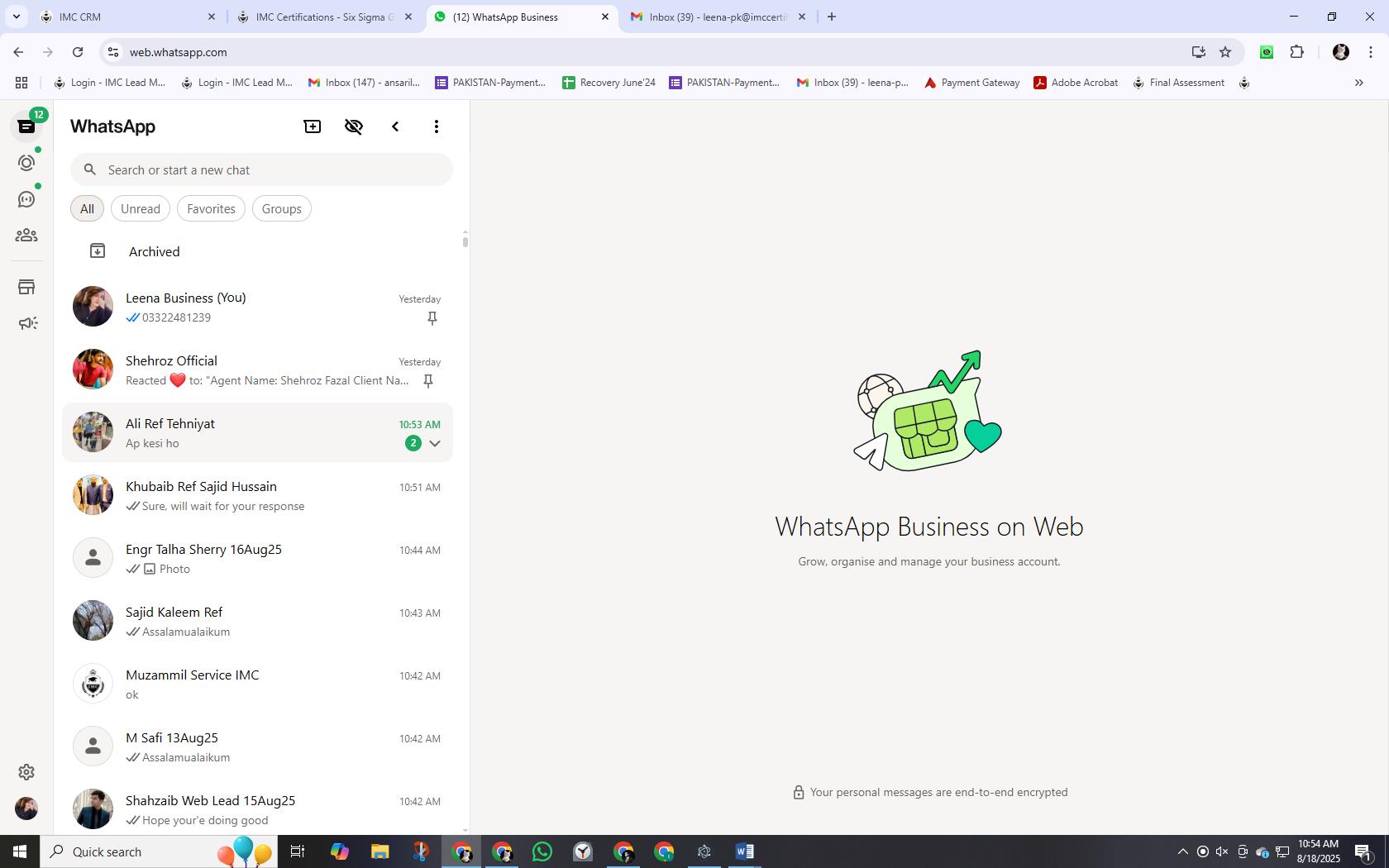Open the Payment Gateway bookmark
The image size is (1389, 868).
click(x=971, y=83)
